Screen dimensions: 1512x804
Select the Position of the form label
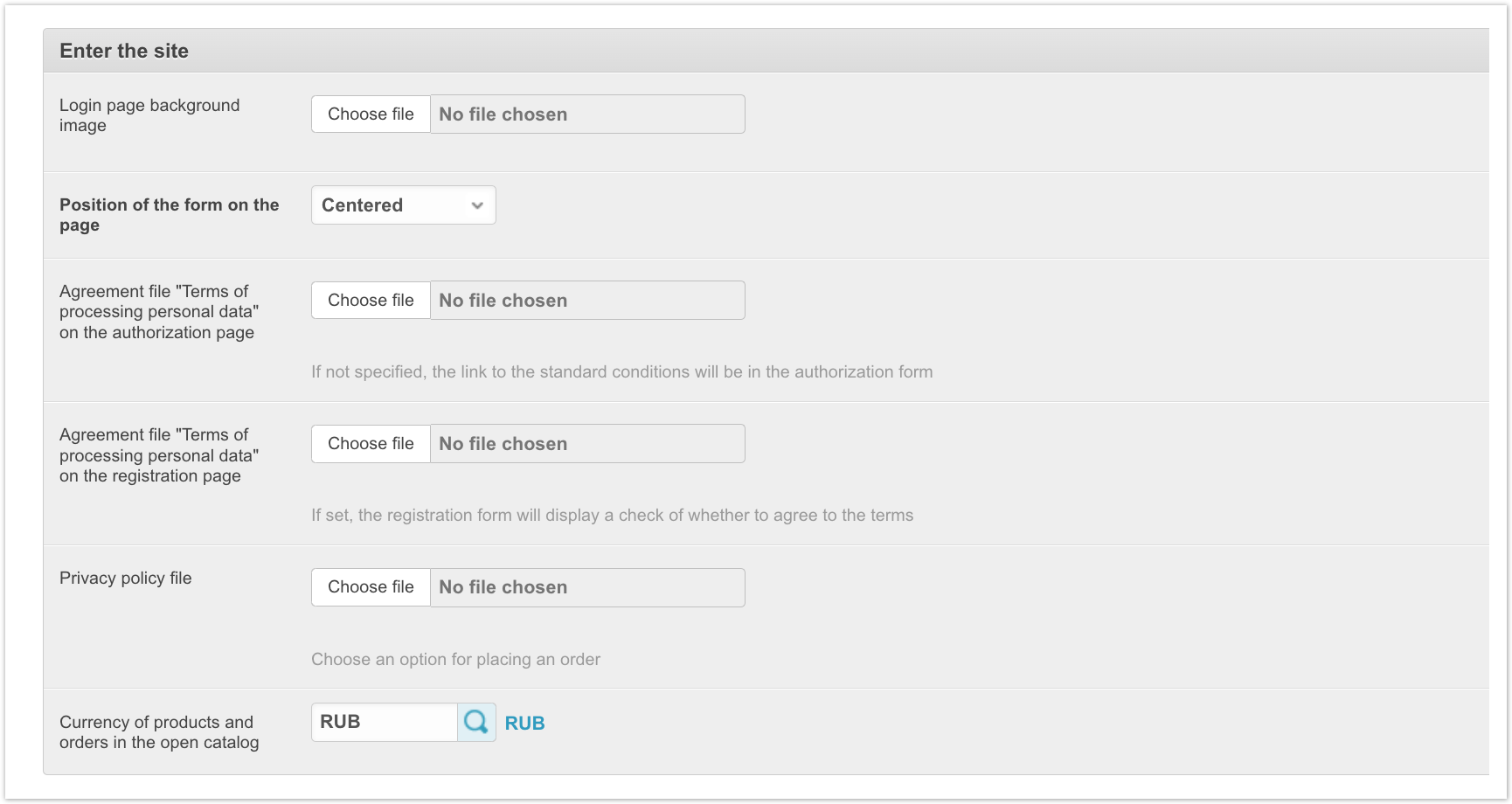170,215
